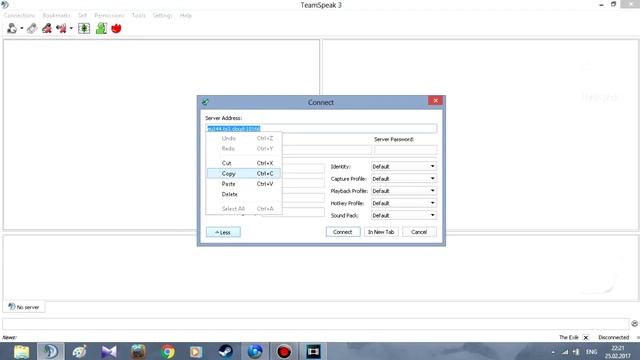Open the Self menu
The width and height of the screenshot is (640, 360).
tap(82, 16)
